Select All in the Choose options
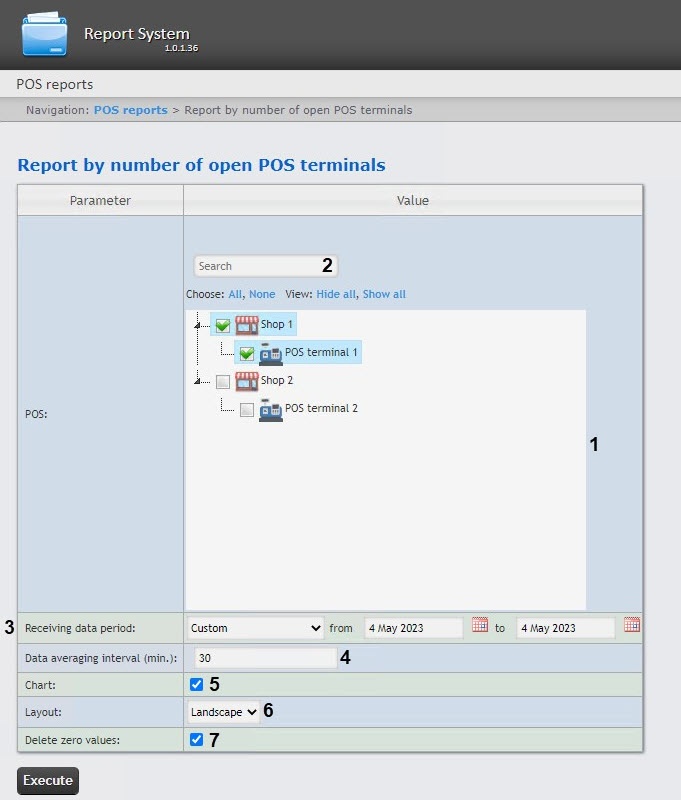Screen dimensions: 681x800 point(235,295)
